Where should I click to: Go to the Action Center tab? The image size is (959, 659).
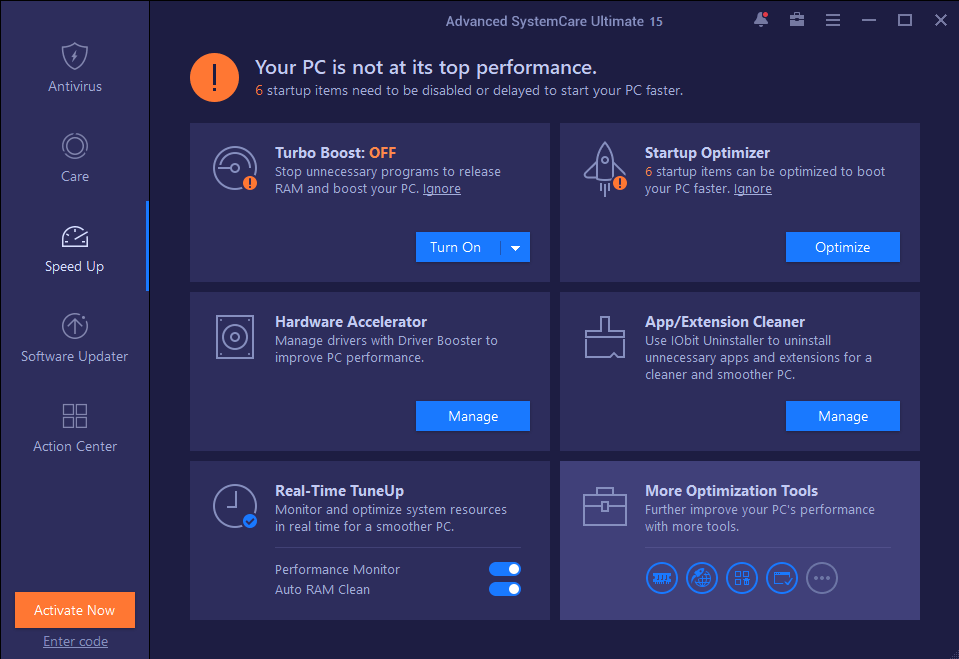(75, 428)
